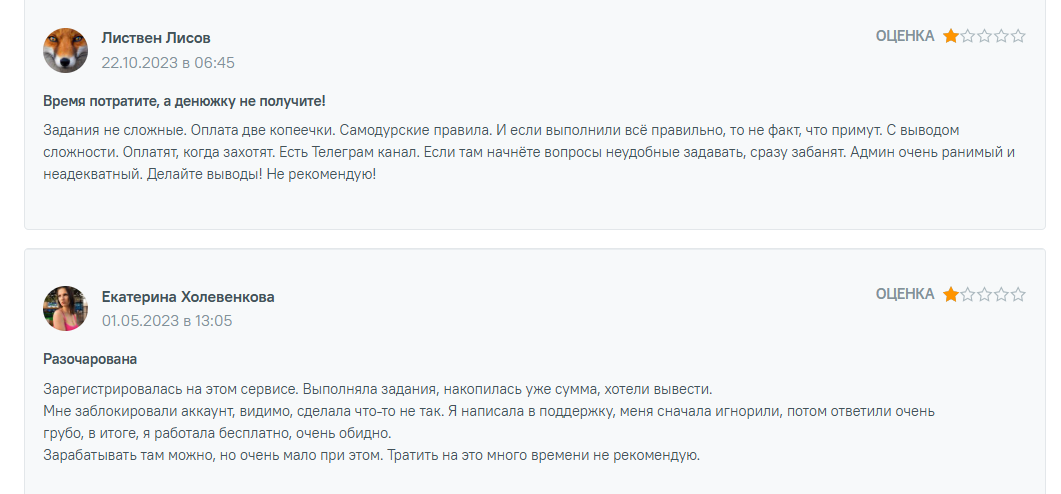The width and height of the screenshot is (1061, 494).
Task: Click second star in Листвен Лисов's rating
Action: [x=968, y=36]
